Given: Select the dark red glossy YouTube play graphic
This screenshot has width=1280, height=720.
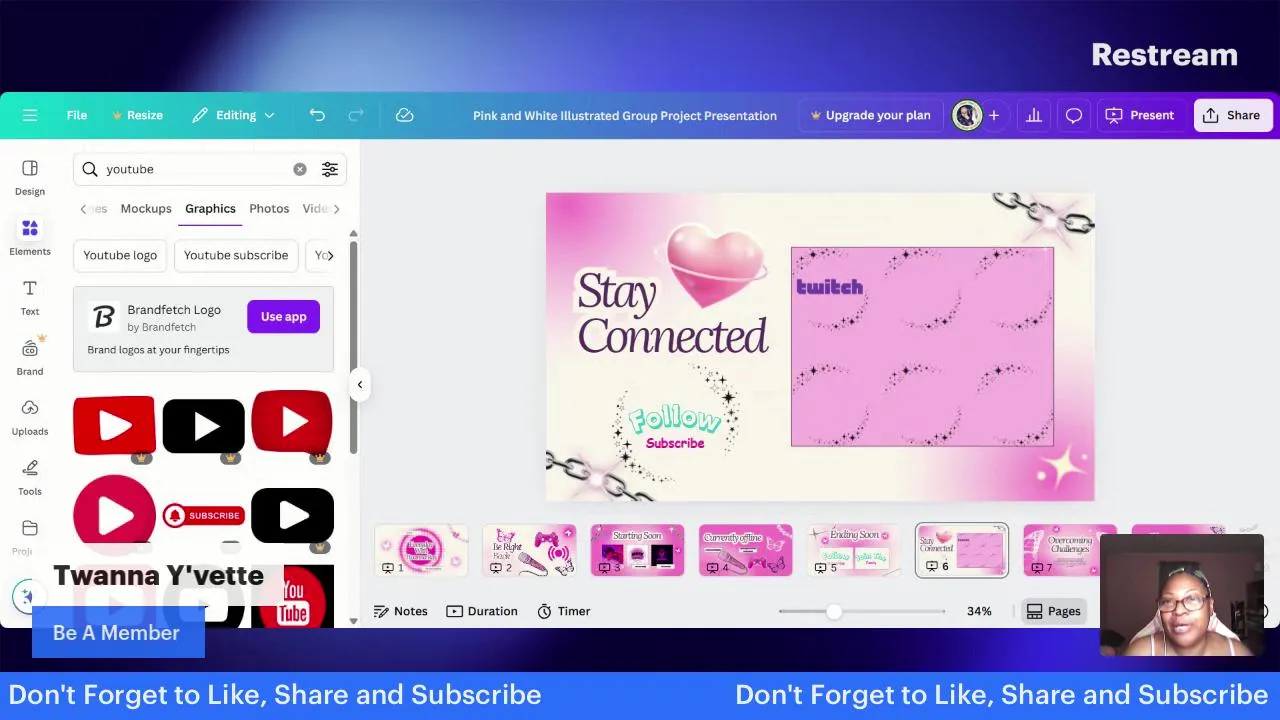Looking at the screenshot, I should pyautogui.click(x=292, y=424).
